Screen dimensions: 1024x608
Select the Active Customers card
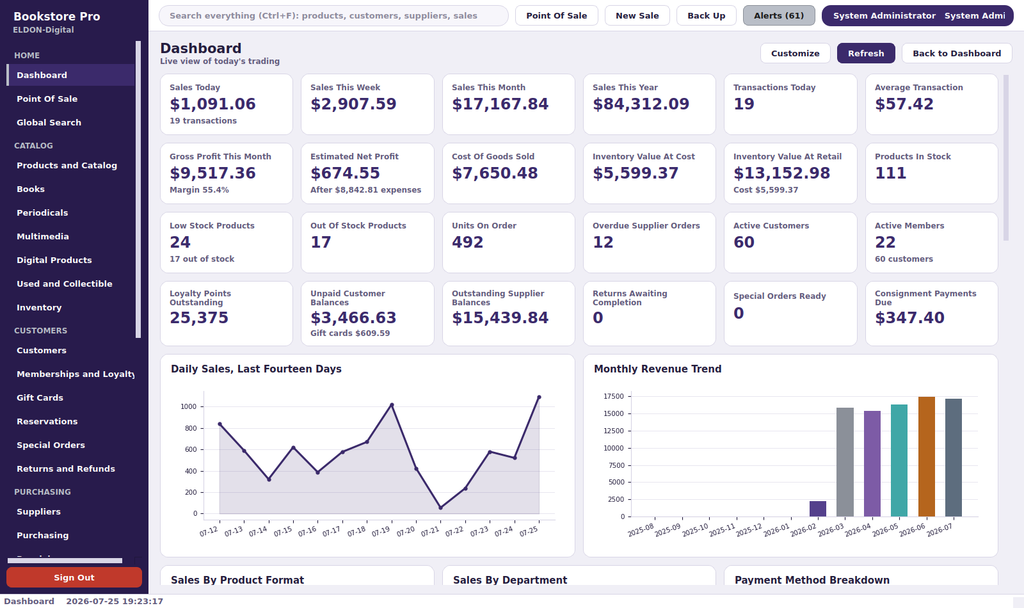(790, 242)
